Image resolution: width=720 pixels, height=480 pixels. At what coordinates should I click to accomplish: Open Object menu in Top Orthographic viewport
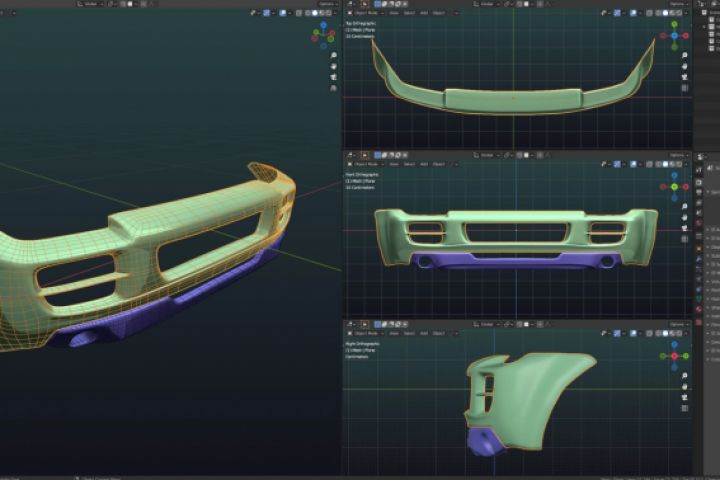coord(439,13)
